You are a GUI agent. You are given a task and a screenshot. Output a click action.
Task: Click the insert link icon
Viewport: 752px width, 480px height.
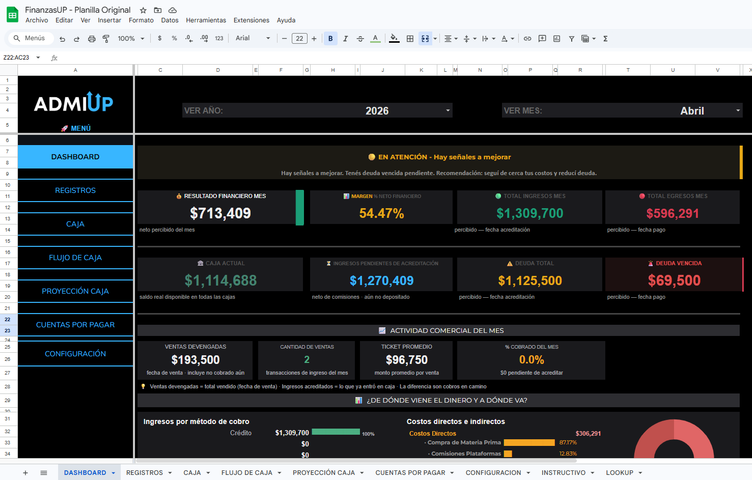(525, 38)
